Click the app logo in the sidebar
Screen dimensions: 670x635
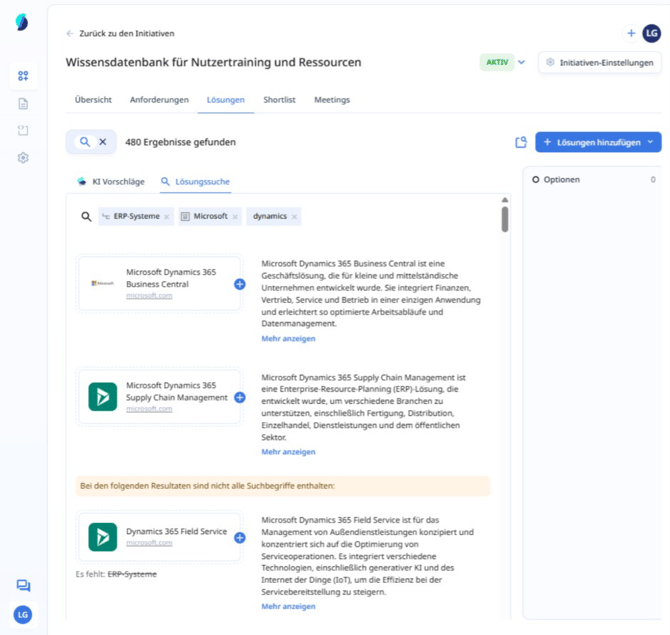(x=22, y=22)
